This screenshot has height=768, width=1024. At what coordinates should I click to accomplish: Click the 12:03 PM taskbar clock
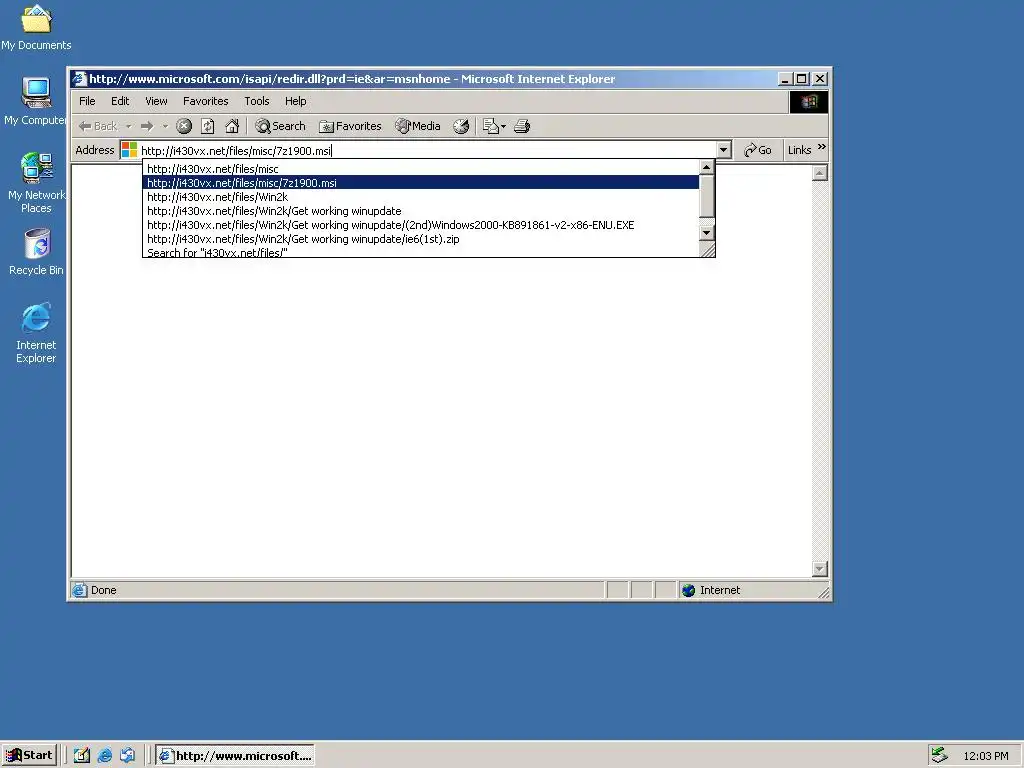point(985,756)
